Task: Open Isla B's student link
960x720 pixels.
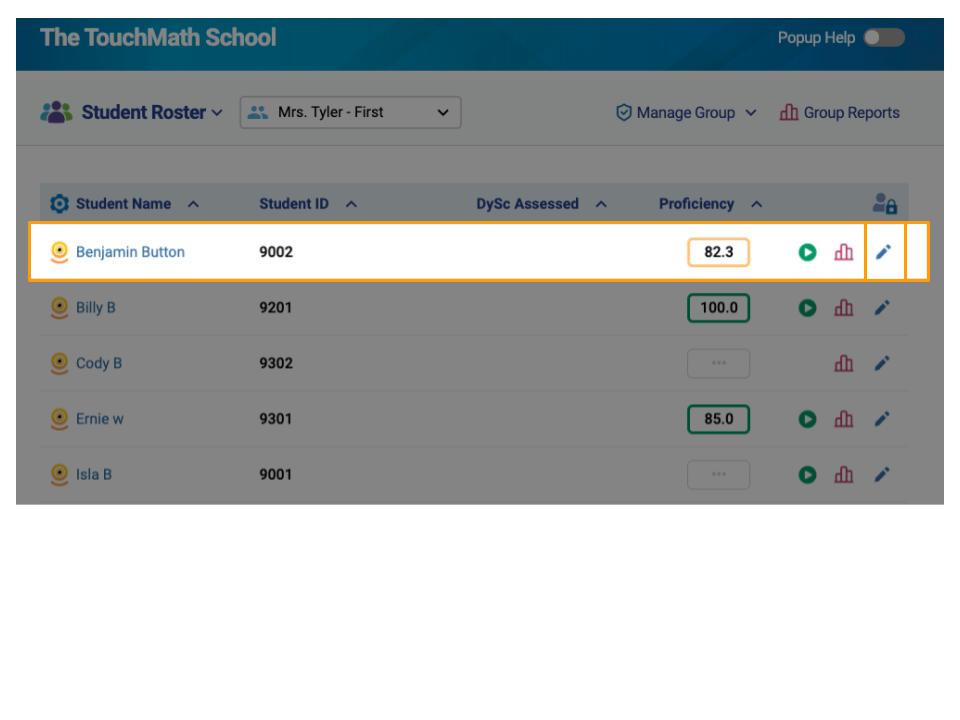Action: tap(94, 474)
